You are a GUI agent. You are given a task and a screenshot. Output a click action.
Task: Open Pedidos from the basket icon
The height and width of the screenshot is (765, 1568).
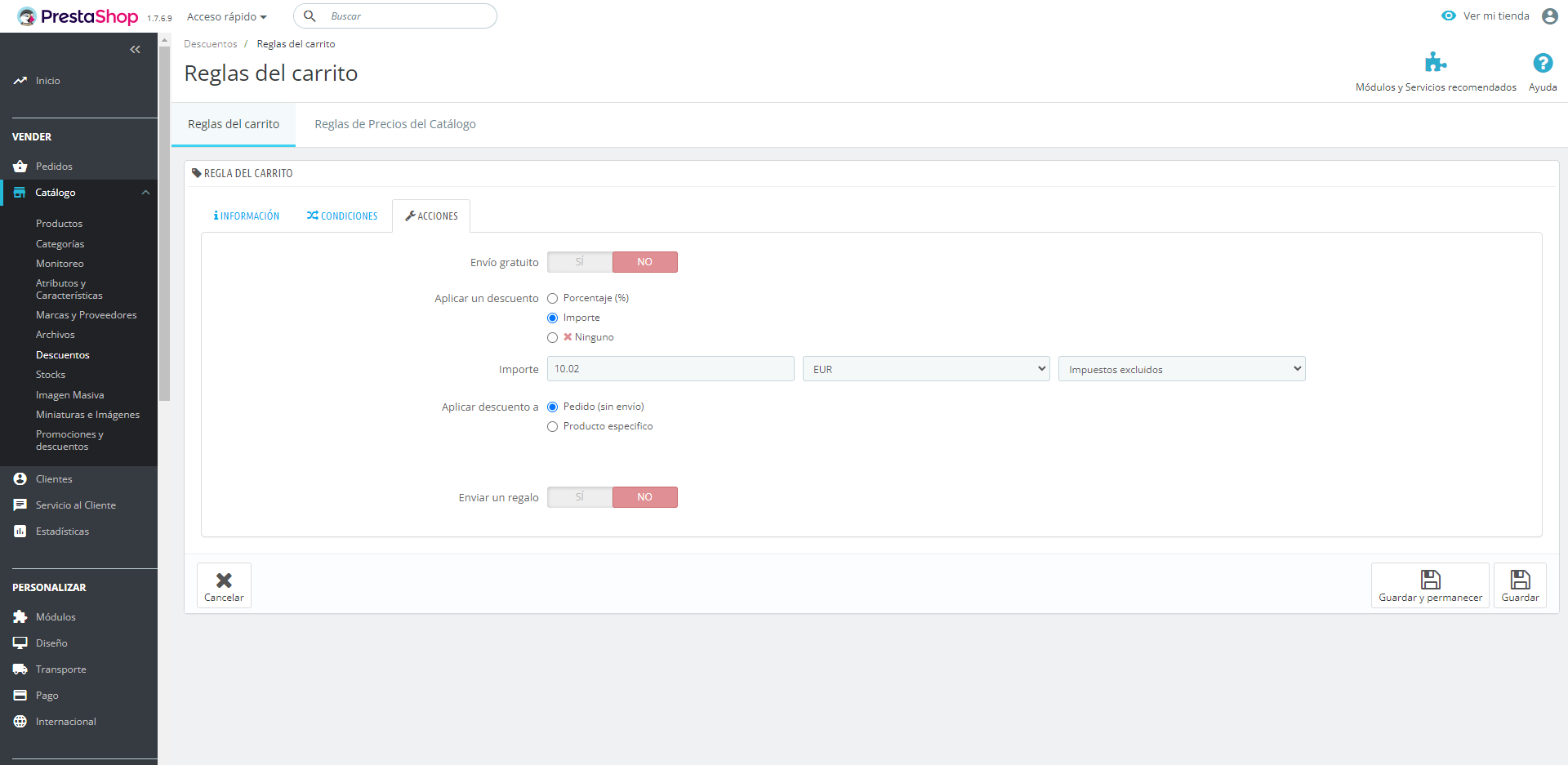(20, 167)
